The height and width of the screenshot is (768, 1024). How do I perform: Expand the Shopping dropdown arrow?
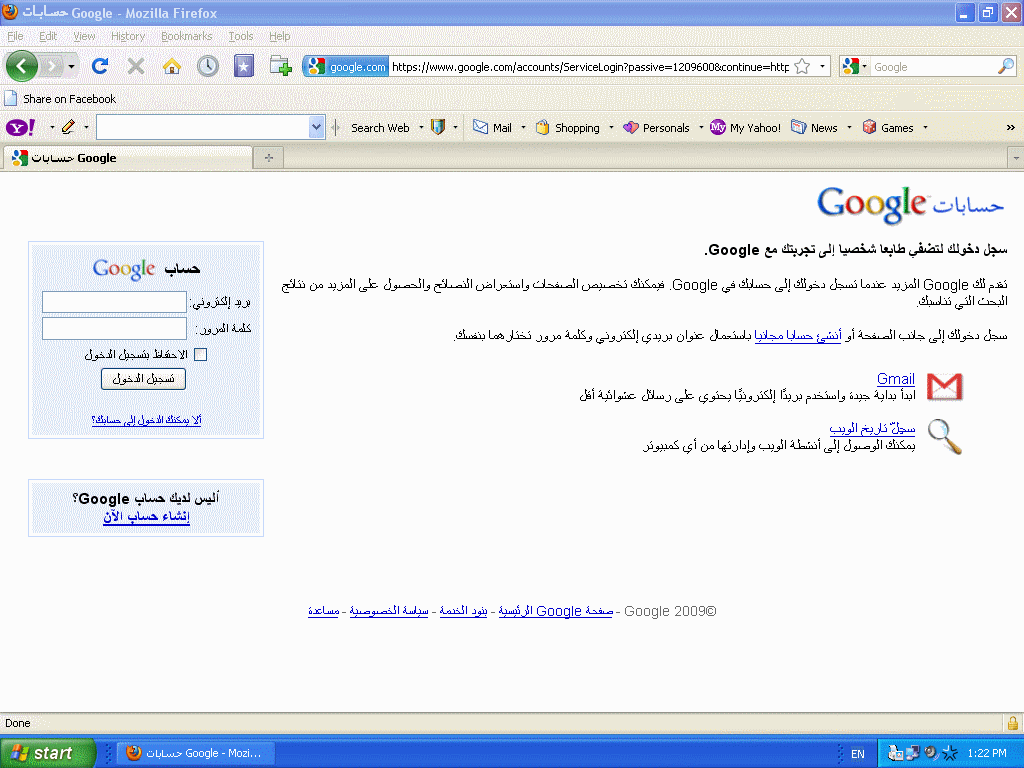coord(611,127)
